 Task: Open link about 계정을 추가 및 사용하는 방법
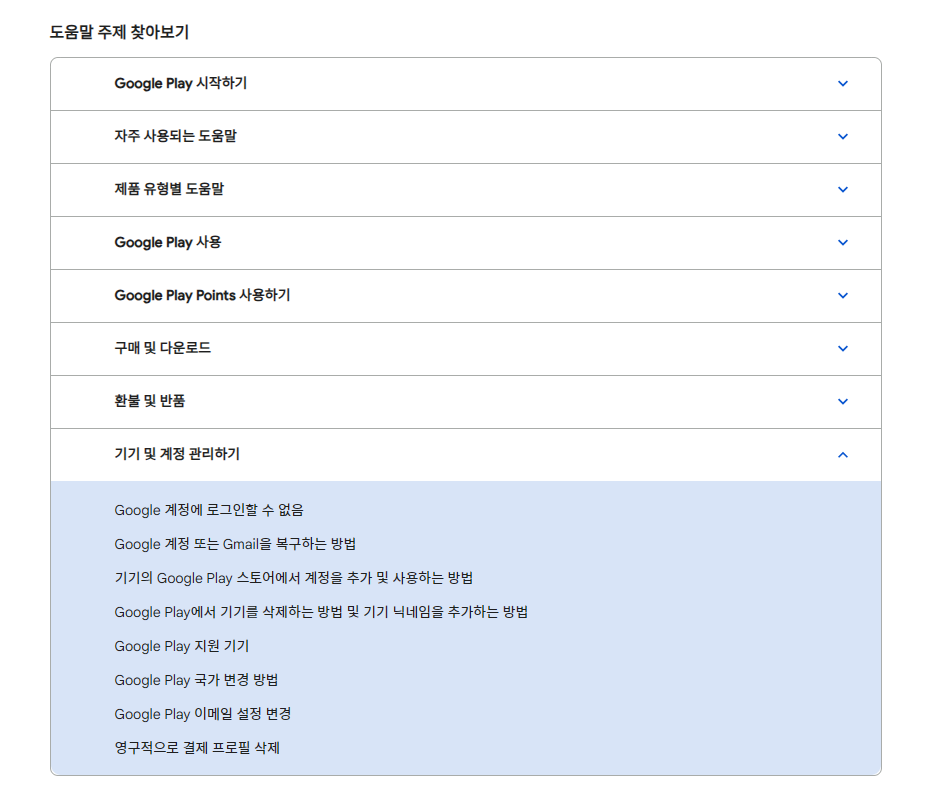(294, 578)
